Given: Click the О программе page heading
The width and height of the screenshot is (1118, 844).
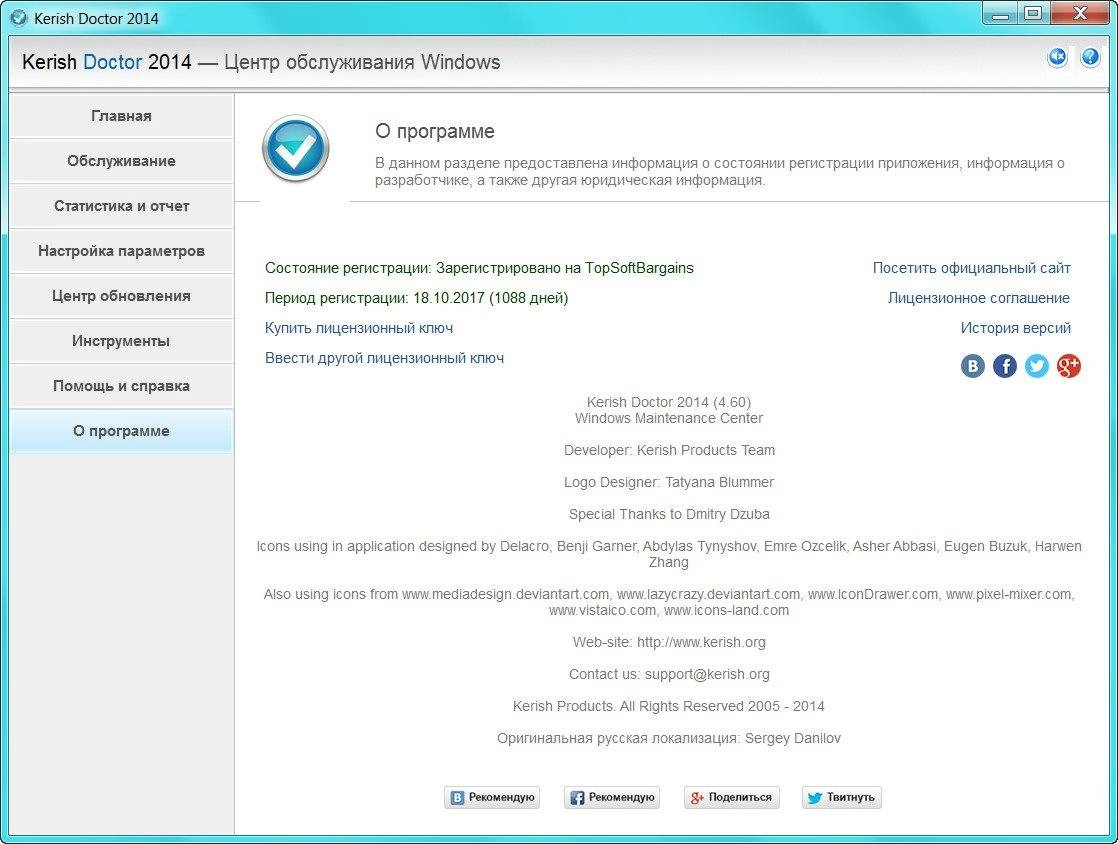Looking at the screenshot, I should pos(435,131).
